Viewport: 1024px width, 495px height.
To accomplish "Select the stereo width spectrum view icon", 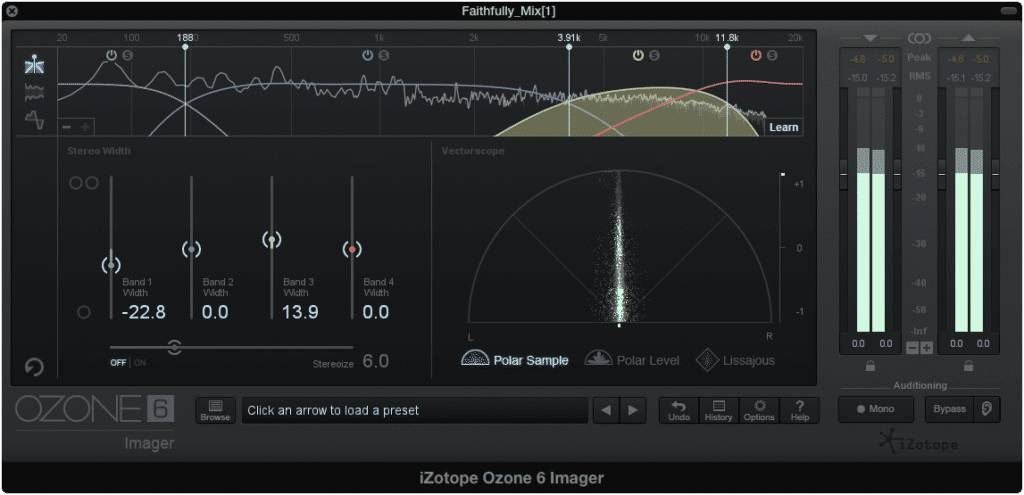I will [34, 93].
